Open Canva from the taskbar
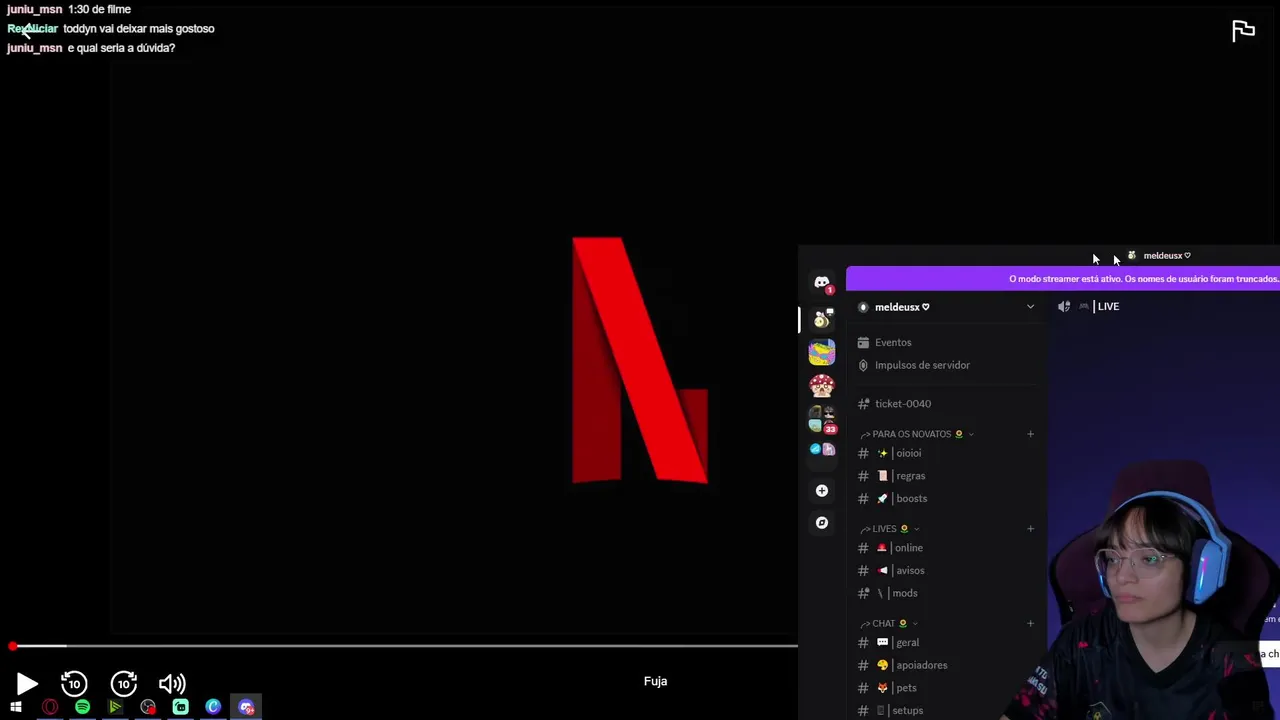The height and width of the screenshot is (720, 1280). (x=213, y=707)
